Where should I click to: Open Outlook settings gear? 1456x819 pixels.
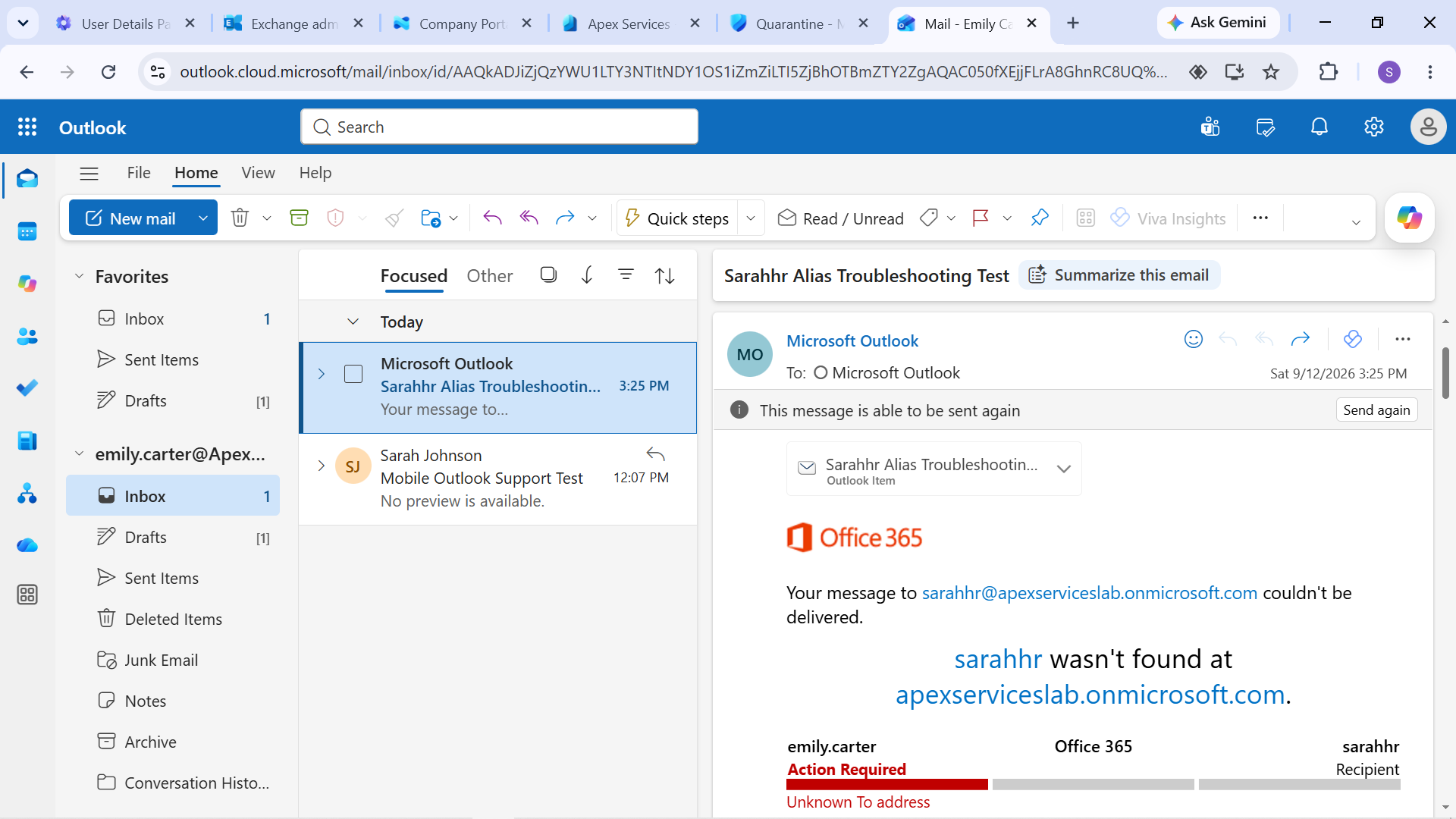tap(1374, 127)
